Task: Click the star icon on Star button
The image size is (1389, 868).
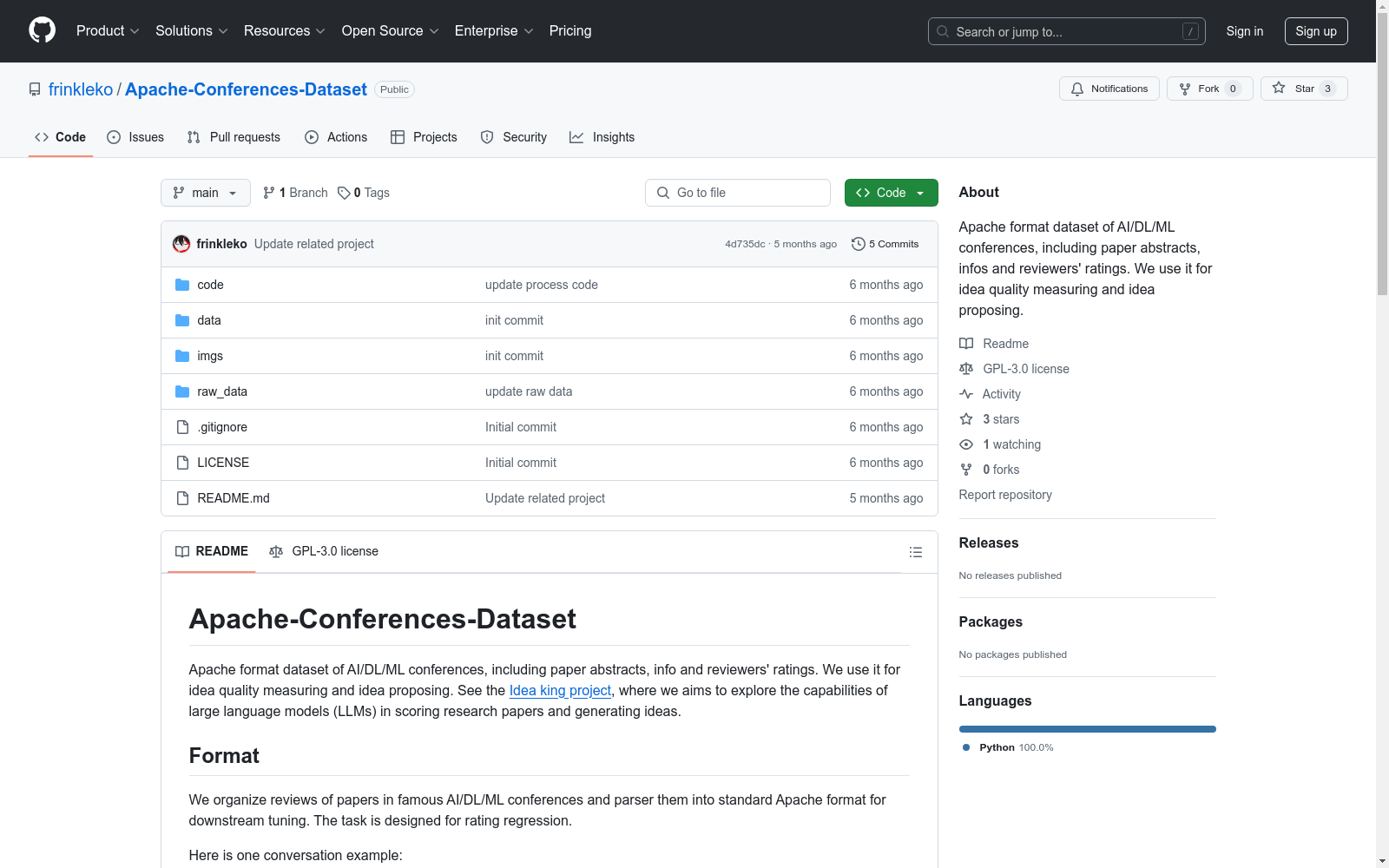Action: coord(1279,88)
